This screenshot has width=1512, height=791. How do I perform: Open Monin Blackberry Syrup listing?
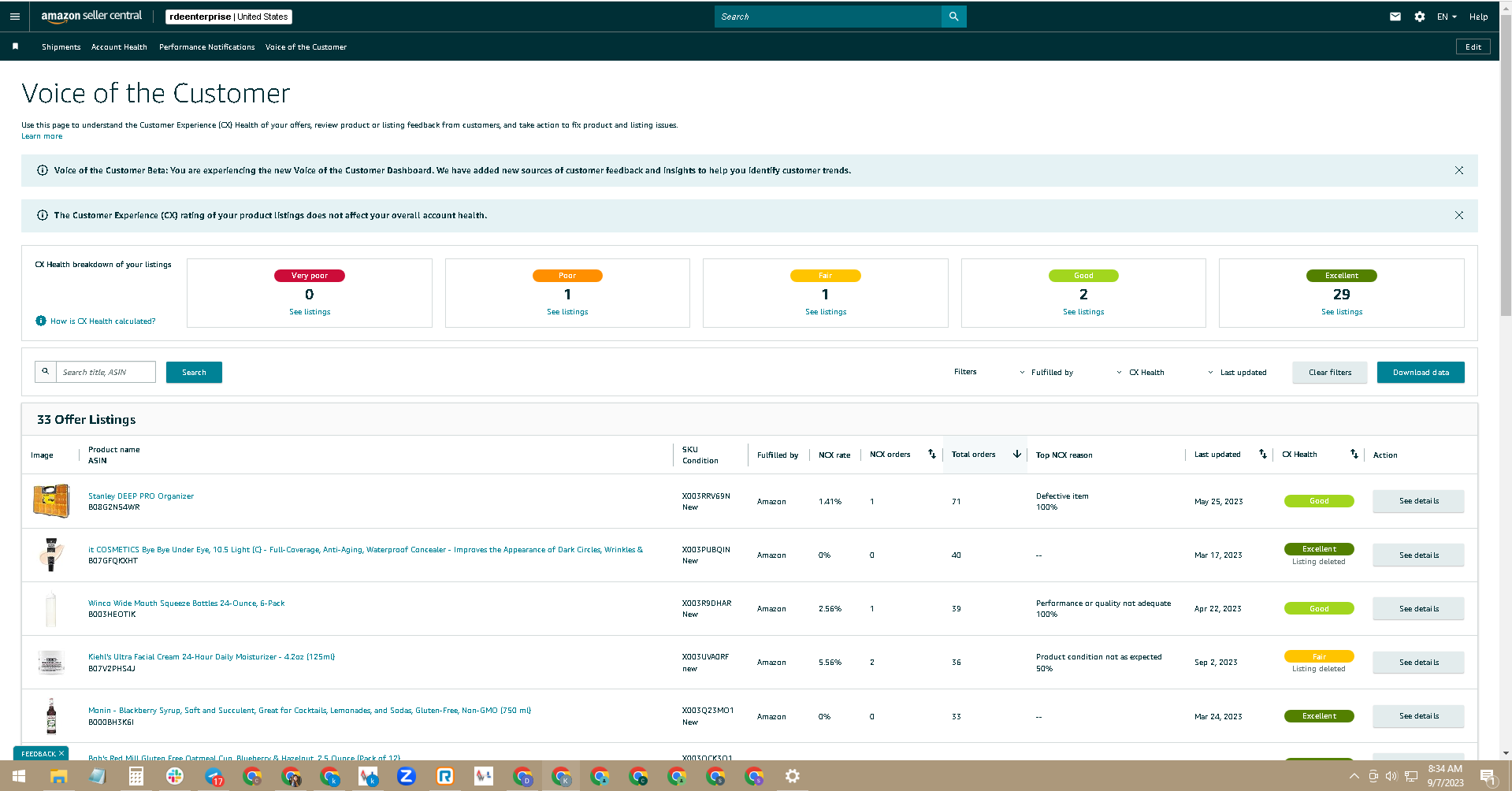(310, 711)
